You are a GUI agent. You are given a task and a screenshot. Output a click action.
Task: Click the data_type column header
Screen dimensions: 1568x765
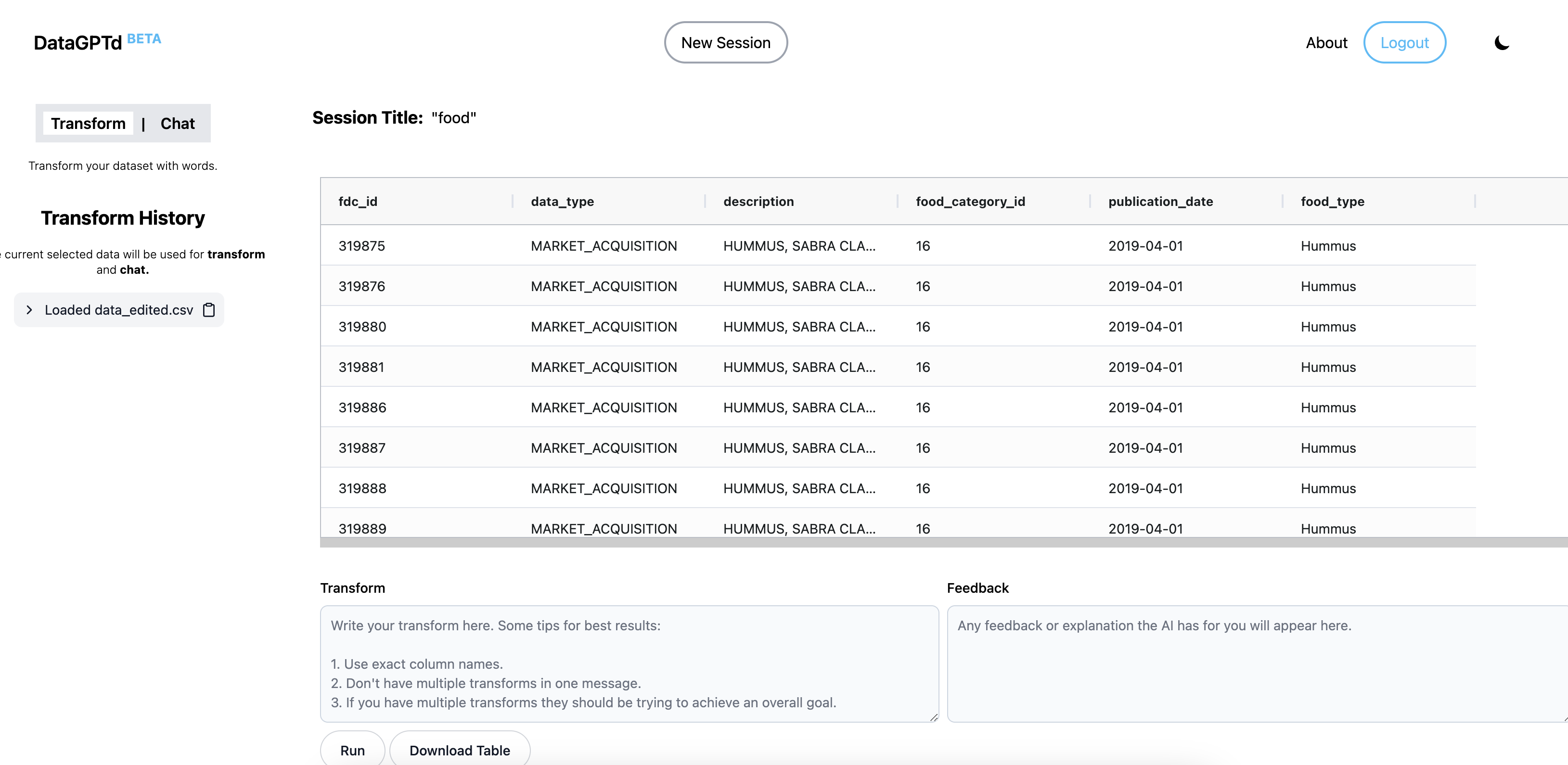click(562, 202)
